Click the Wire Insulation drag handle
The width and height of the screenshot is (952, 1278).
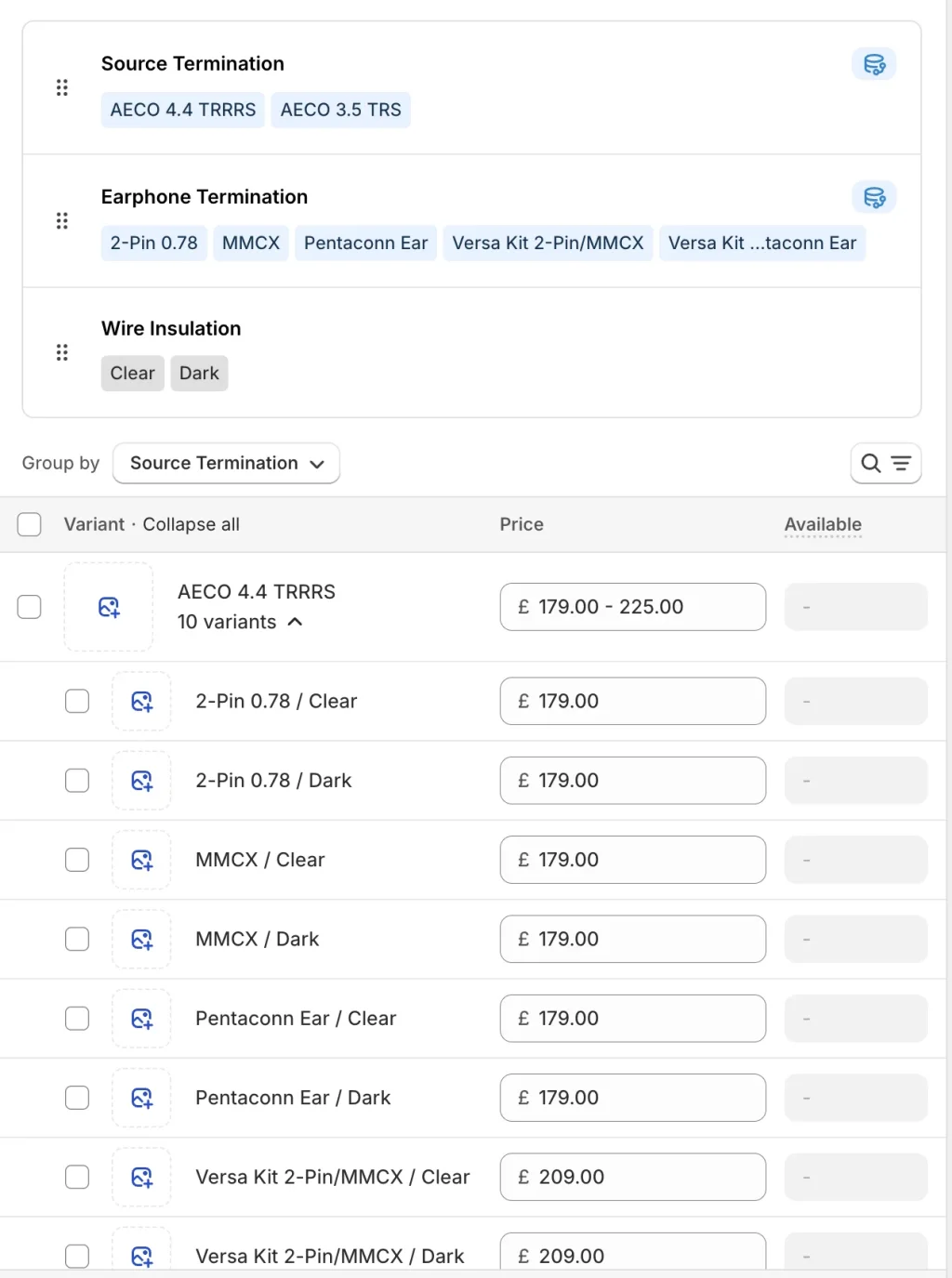(62, 352)
